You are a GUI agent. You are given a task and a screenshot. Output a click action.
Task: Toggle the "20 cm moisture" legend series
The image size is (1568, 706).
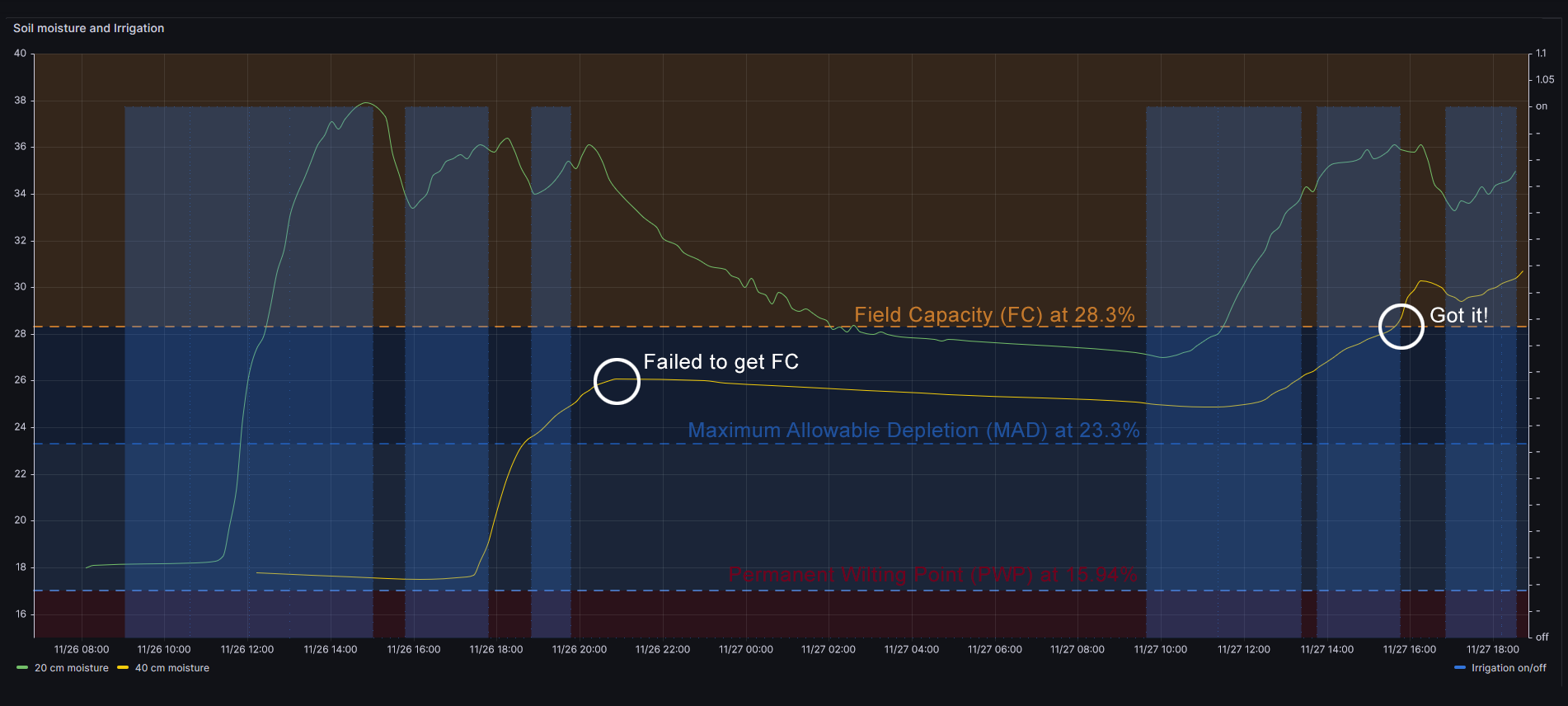pyautogui.click(x=71, y=668)
